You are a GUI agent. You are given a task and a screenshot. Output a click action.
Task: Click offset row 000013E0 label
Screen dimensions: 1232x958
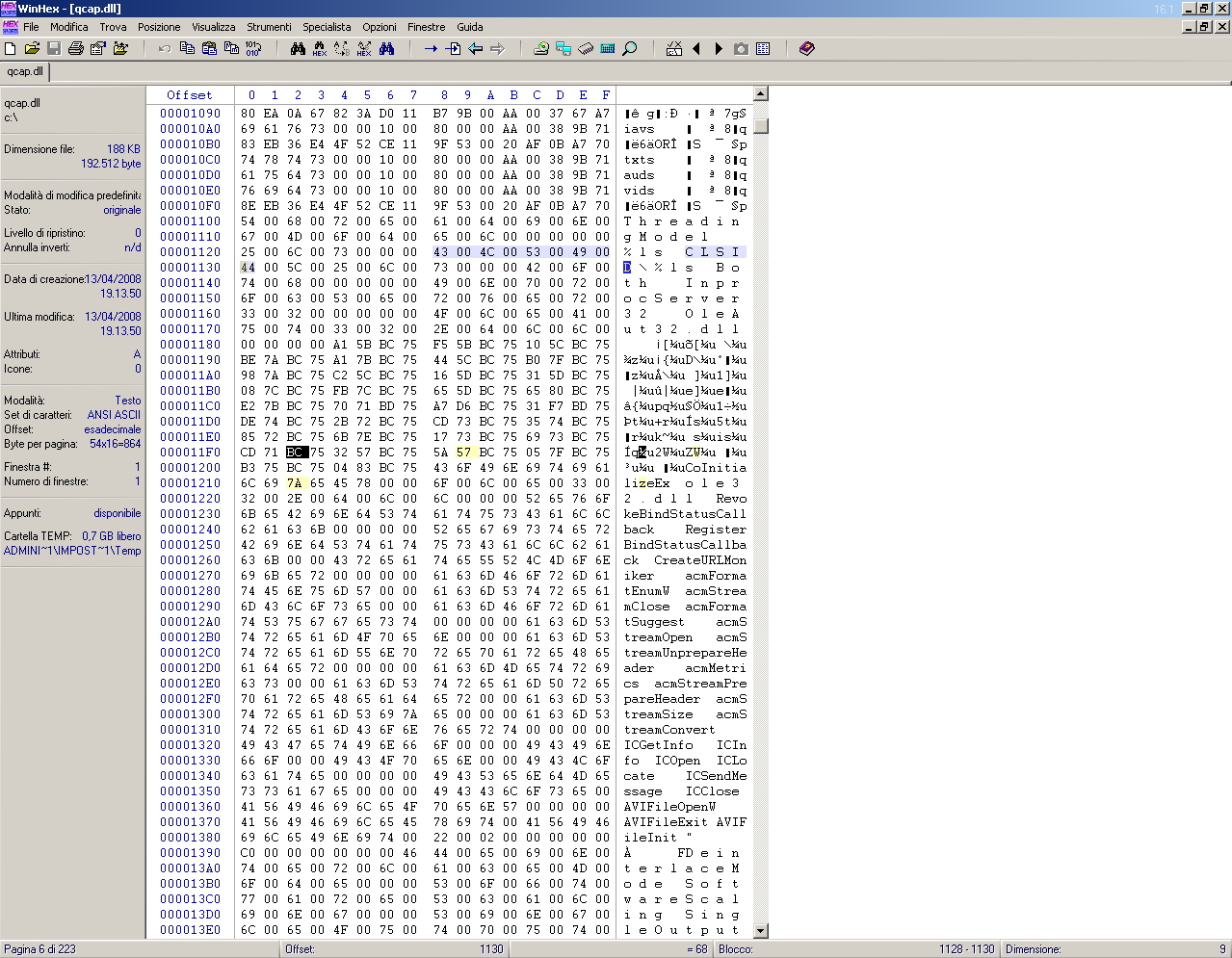(x=190, y=930)
